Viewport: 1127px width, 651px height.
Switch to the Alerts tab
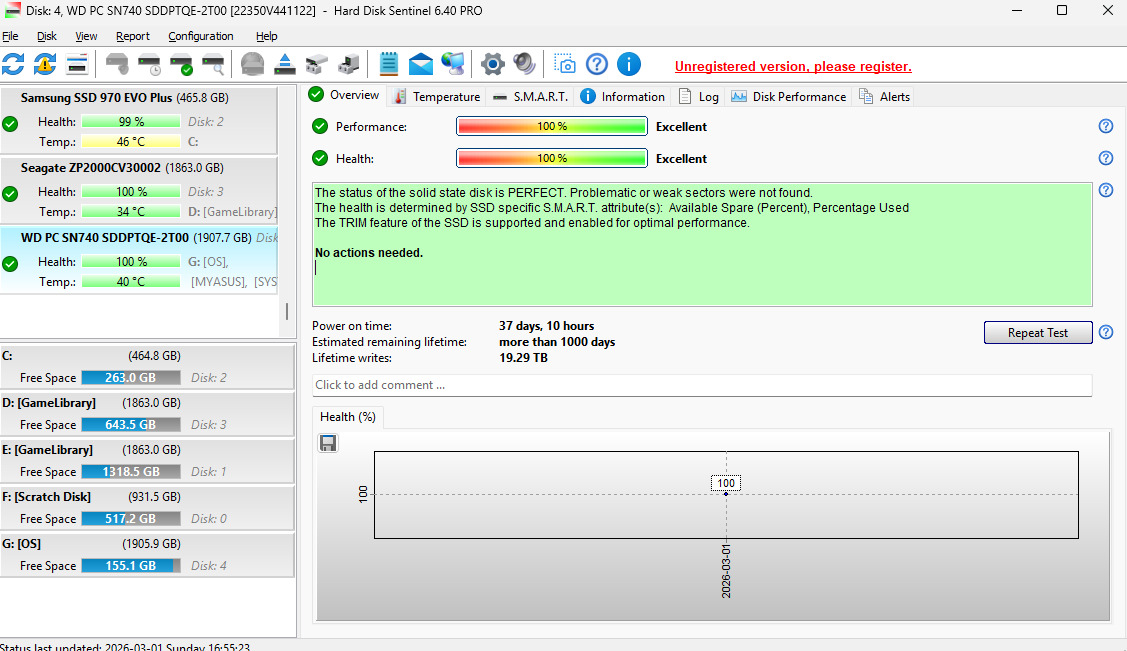click(884, 96)
